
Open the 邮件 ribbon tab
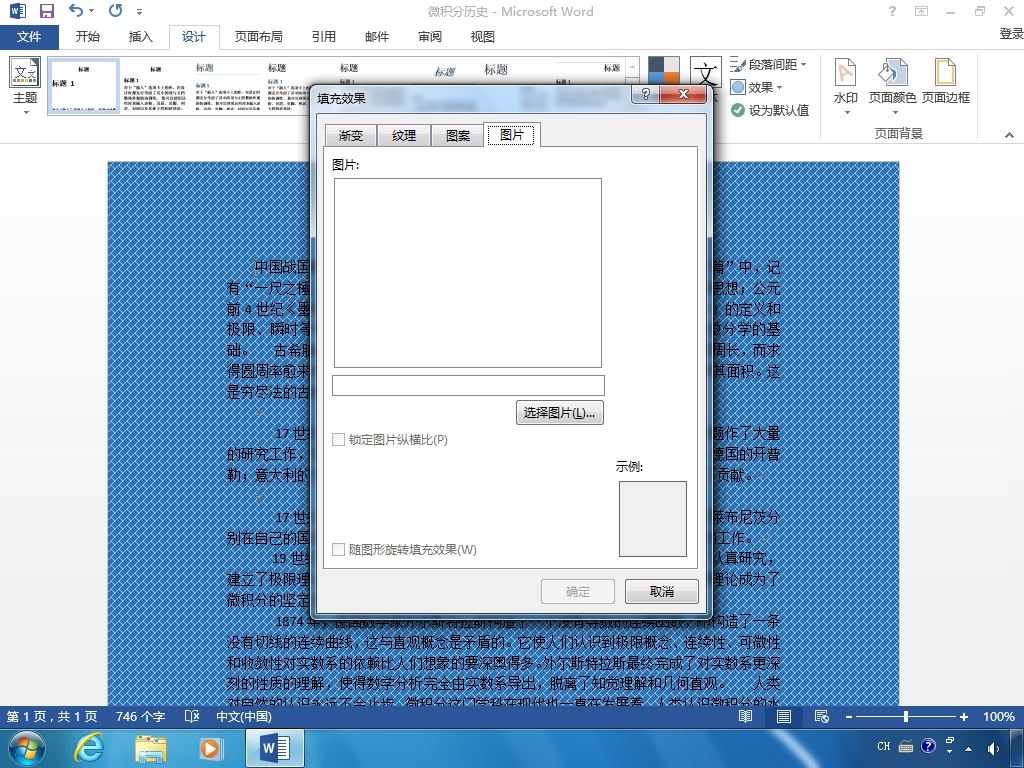(x=377, y=37)
